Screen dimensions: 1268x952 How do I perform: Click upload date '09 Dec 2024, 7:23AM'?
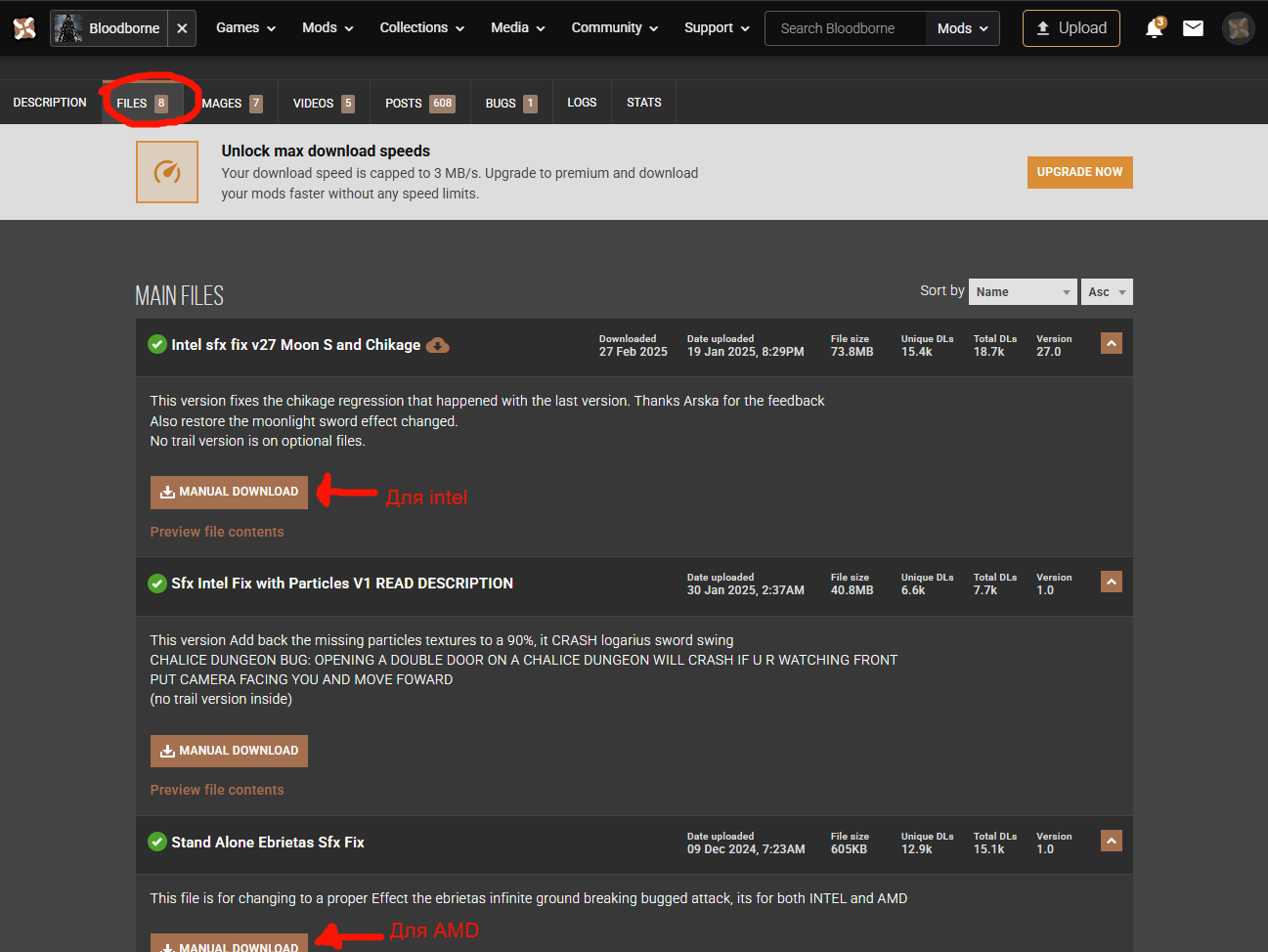click(x=746, y=849)
